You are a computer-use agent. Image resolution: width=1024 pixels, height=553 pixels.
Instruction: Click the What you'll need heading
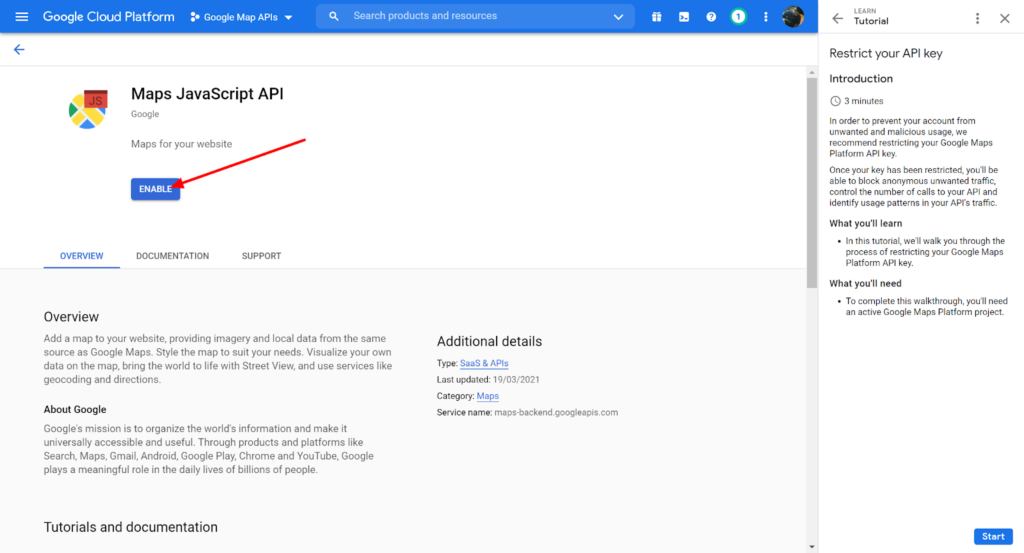coord(865,283)
